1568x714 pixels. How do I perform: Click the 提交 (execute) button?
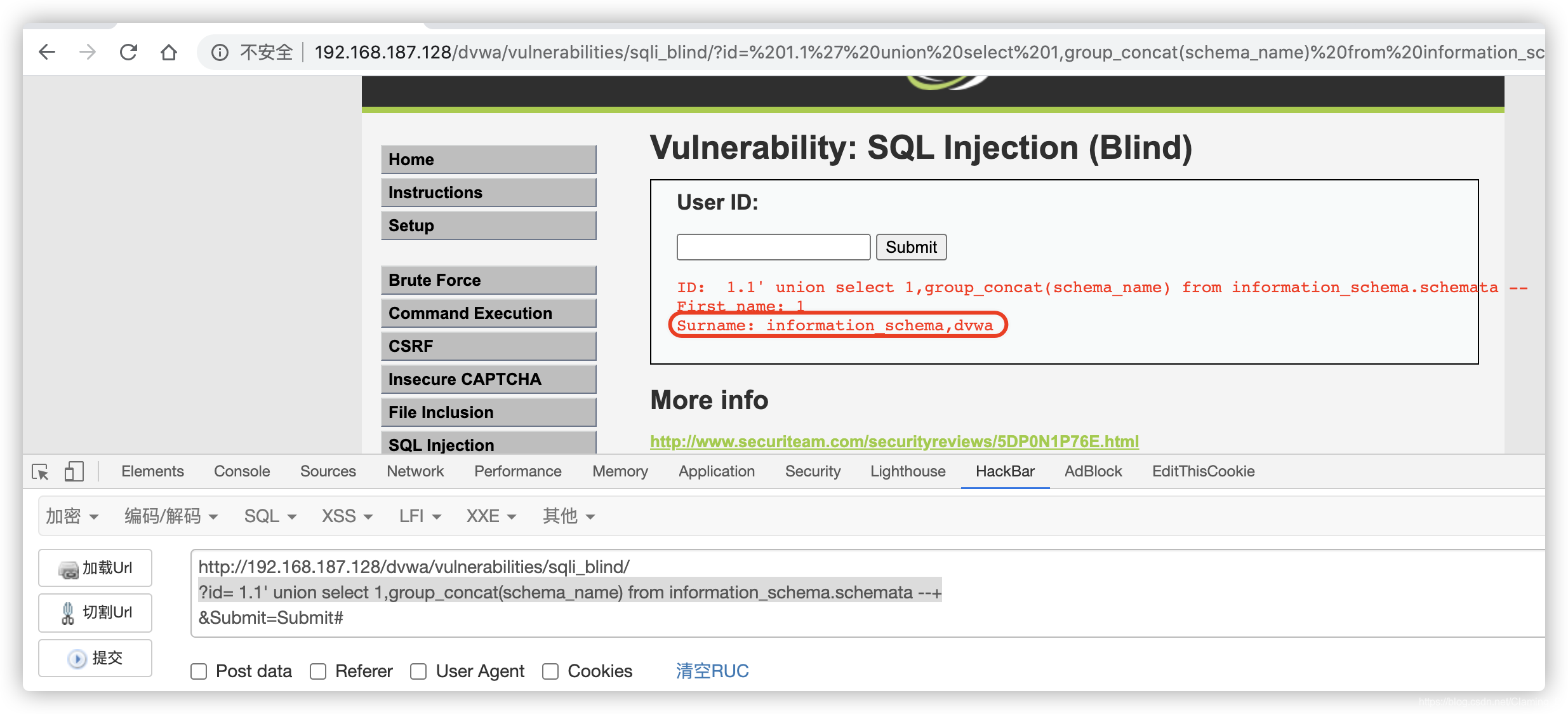[x=95, y=658]
